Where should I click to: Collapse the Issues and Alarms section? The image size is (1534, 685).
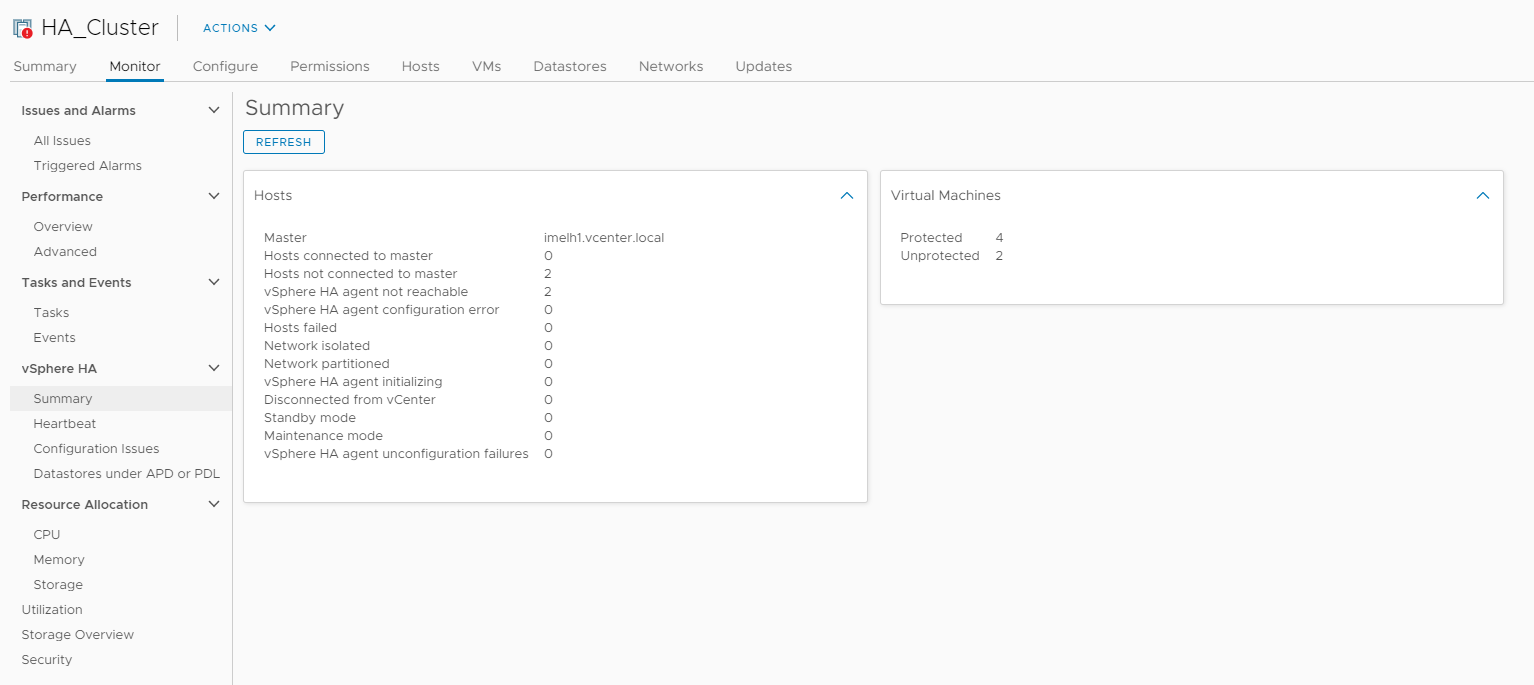point(213,110)
